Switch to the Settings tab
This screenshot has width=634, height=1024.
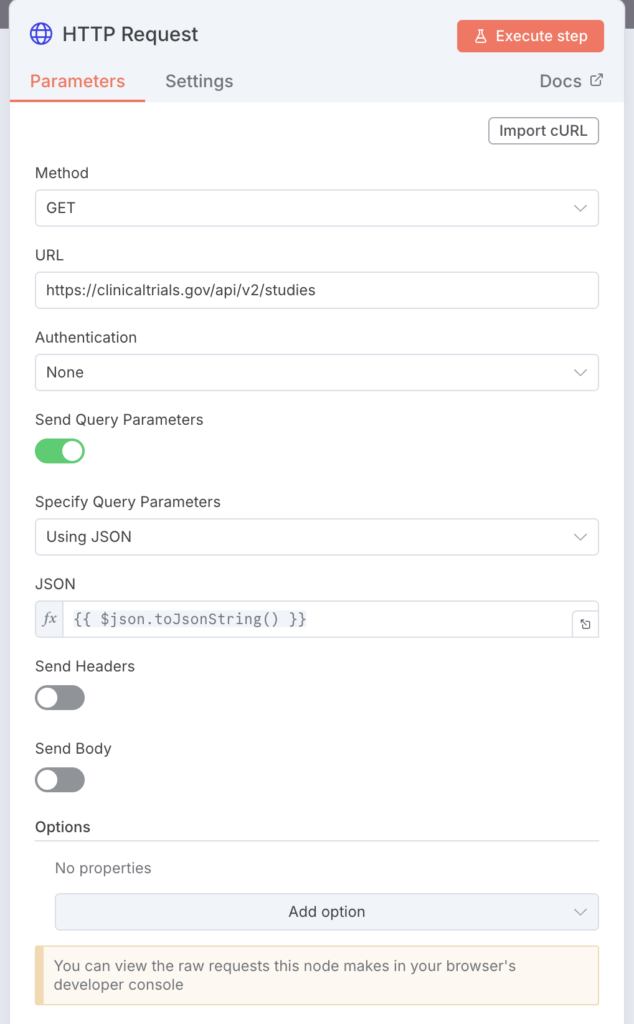tap(199, 81)
